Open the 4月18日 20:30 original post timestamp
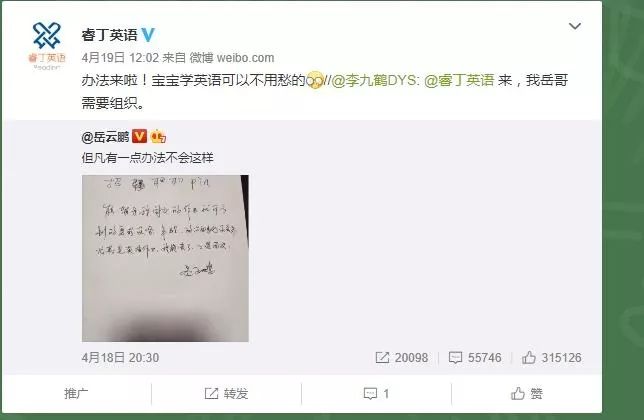644x420 pixels. click(120, 358)
